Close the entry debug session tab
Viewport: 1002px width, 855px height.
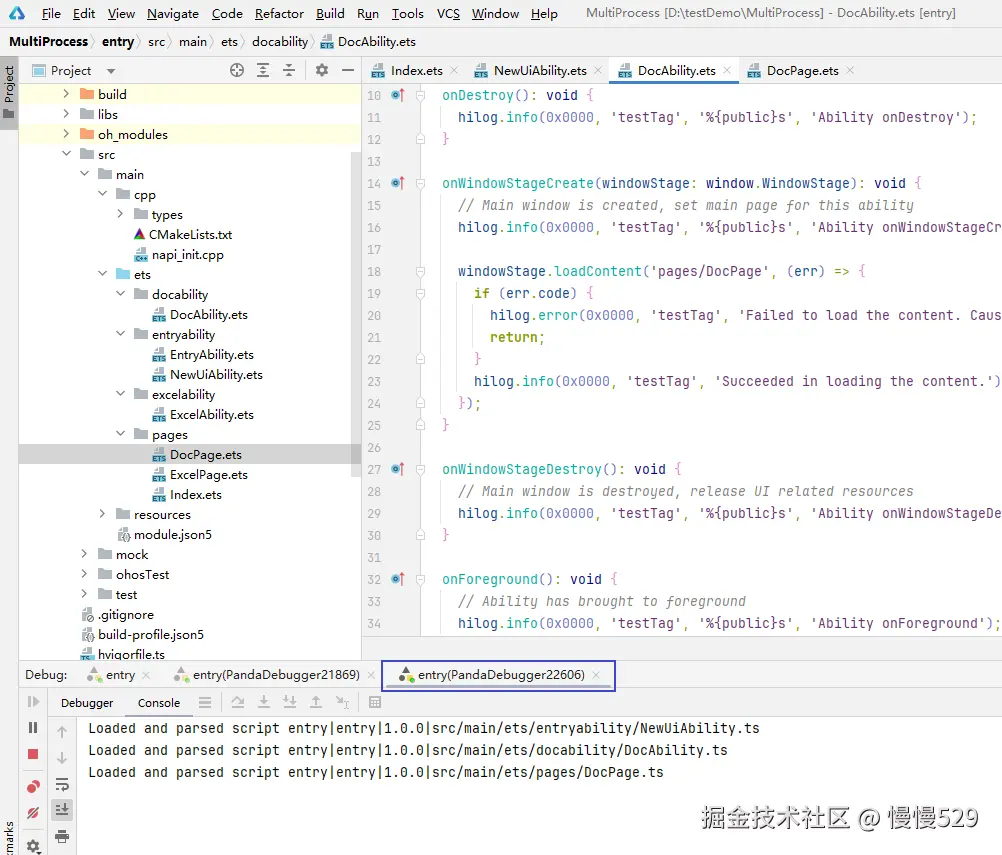(x=146, y=675)
